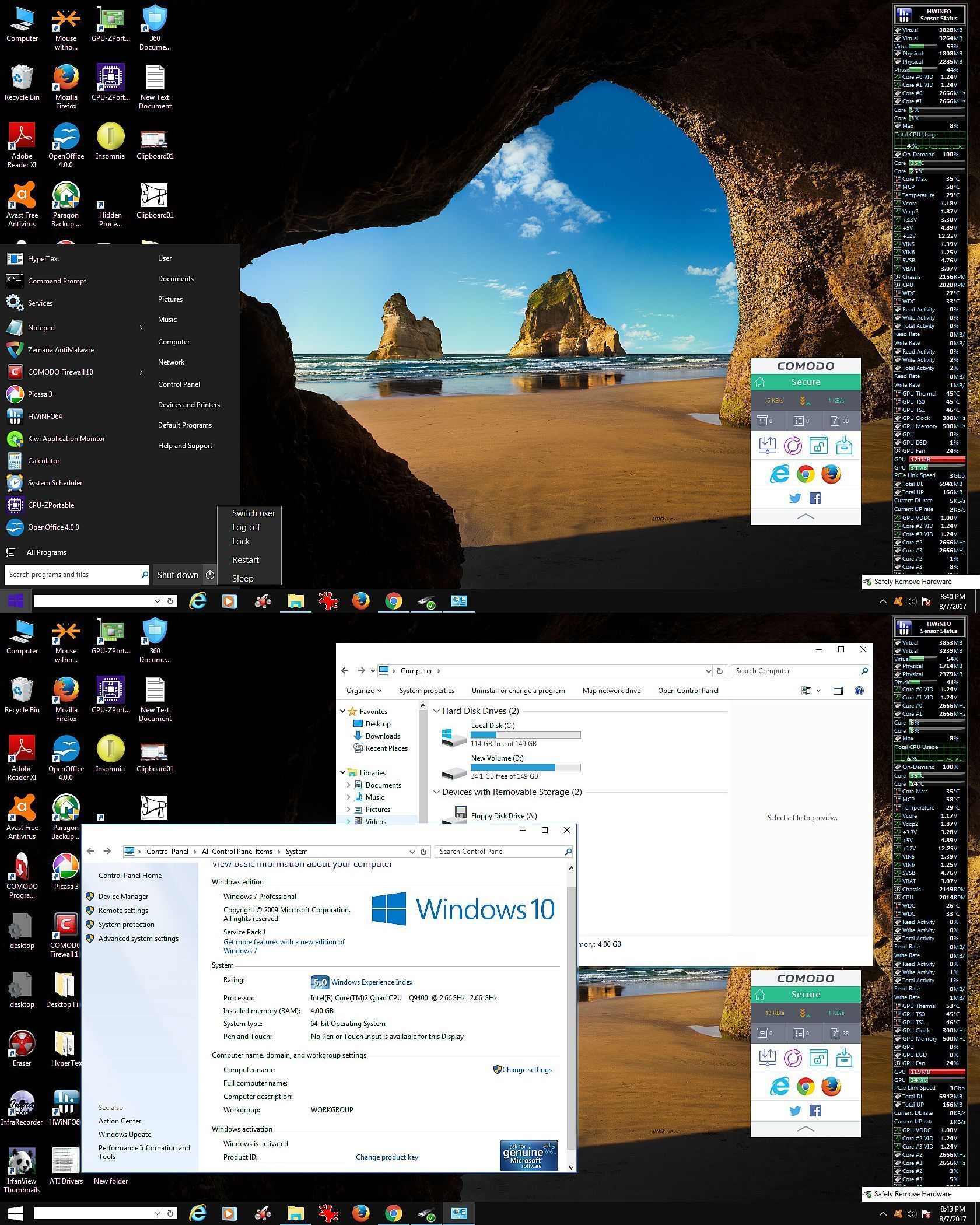Screen dimensions: 980x1225
Task: Go back in the Computer explorer window
Action: coord(345,671)
